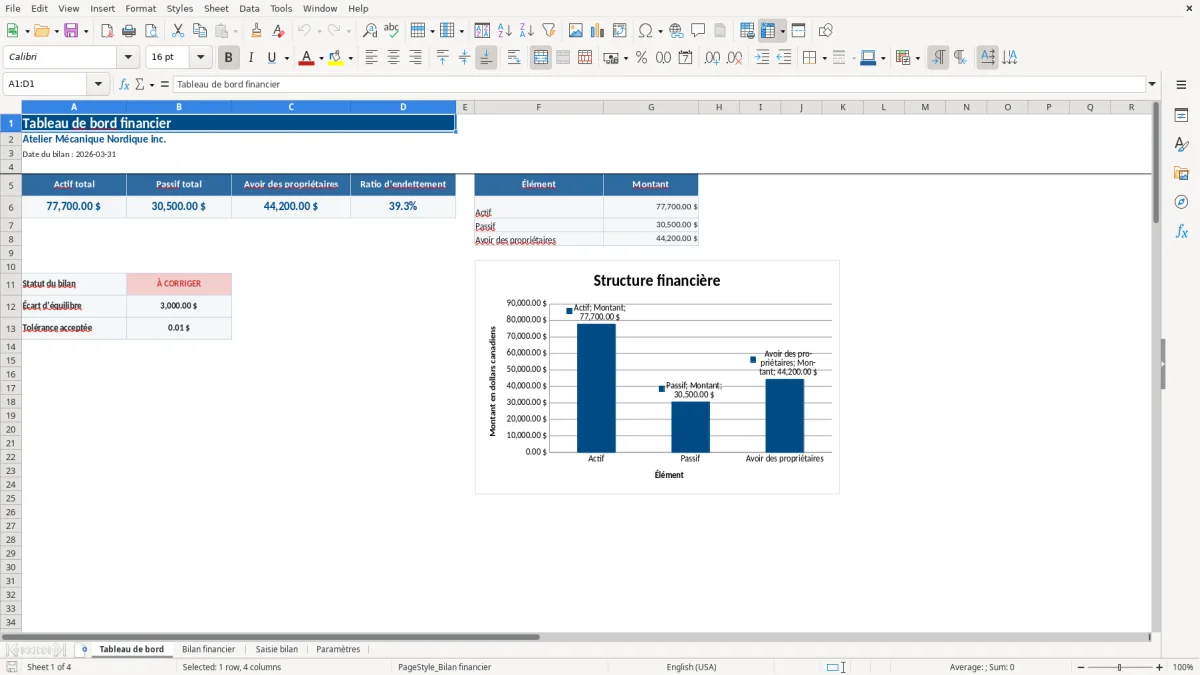This screenshot has width=1200, height=675.
Task: Align cell content to bottom
Action: pos(486,58)
